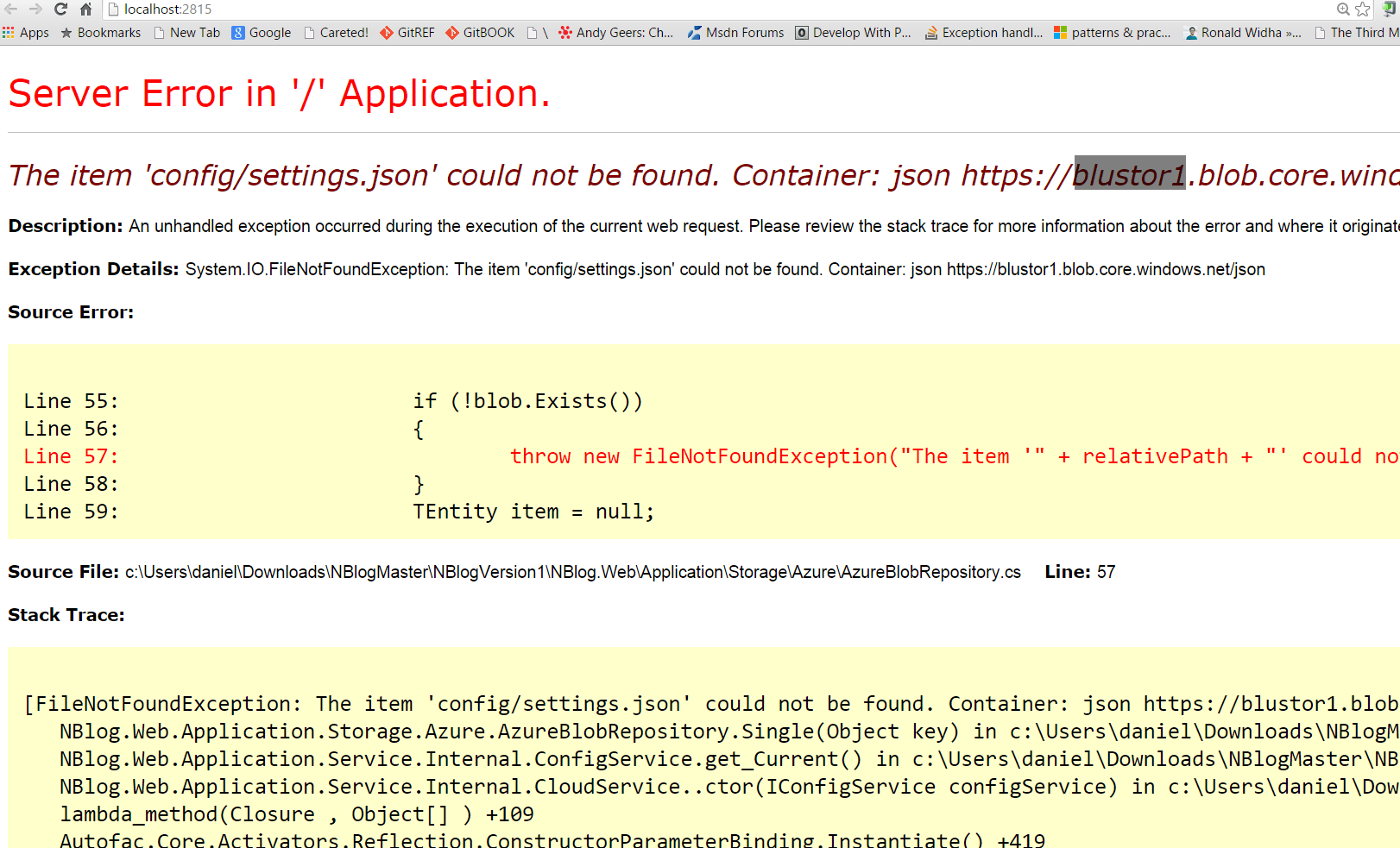Open the Andy Geers bookmark
The width and height of the screenshot is (1400, 848).
(x=616, y=33)
